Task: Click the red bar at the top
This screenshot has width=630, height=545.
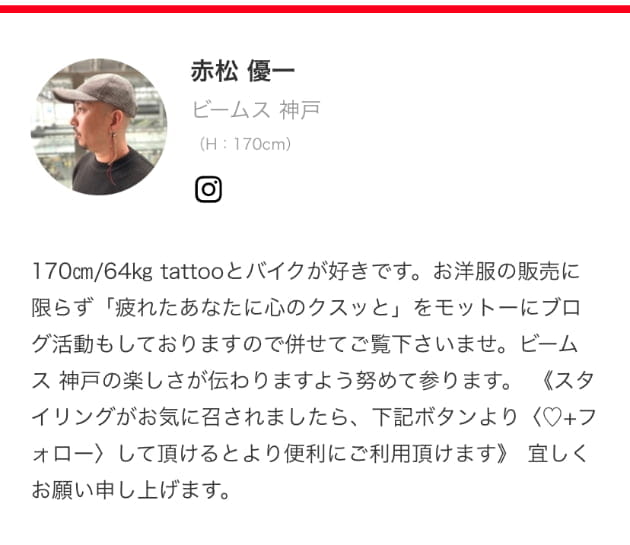Action: pos(315,9)
